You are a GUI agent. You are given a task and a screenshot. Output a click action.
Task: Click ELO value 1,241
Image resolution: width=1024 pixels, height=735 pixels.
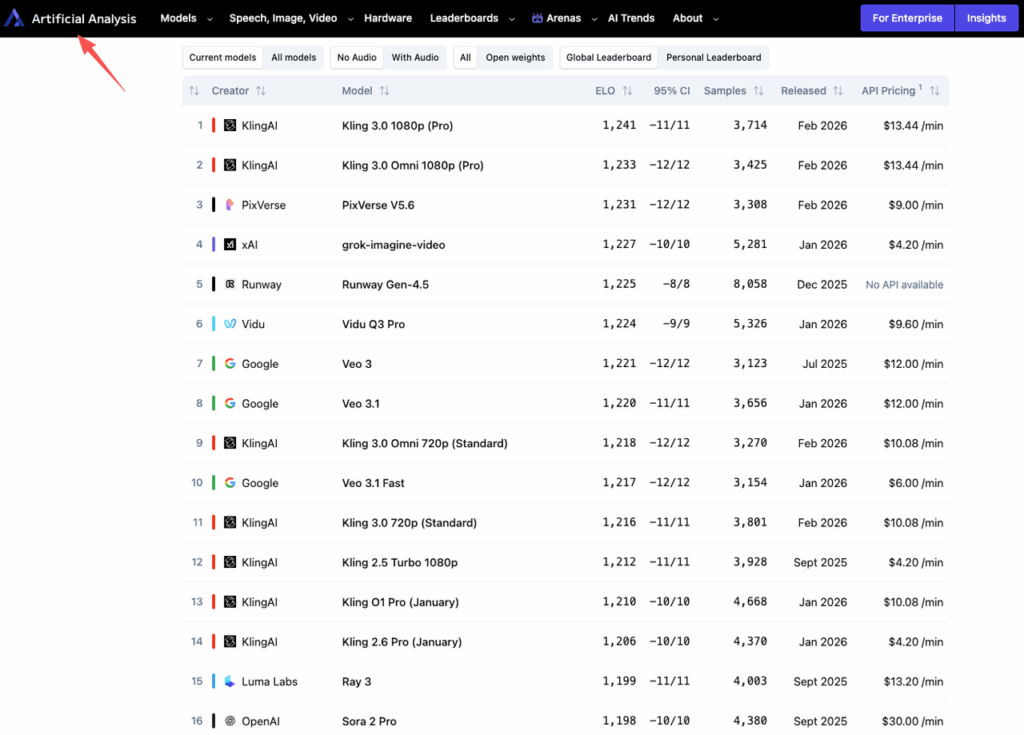pos(619,125)
